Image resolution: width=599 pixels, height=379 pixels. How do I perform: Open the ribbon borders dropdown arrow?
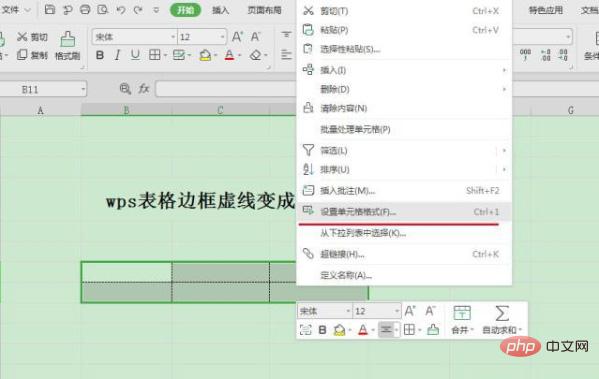pyautogui.click(x=165, y=56)
